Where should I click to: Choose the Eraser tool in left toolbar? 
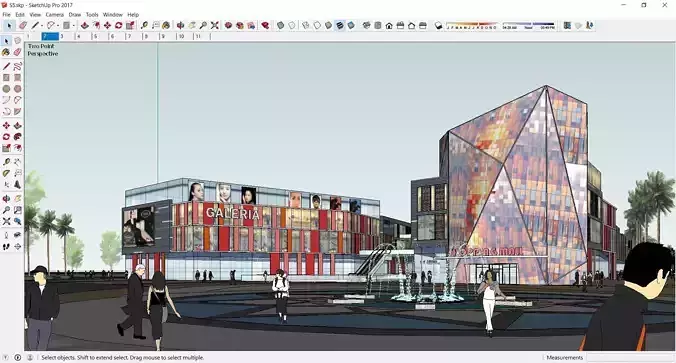tap(17, 52)
